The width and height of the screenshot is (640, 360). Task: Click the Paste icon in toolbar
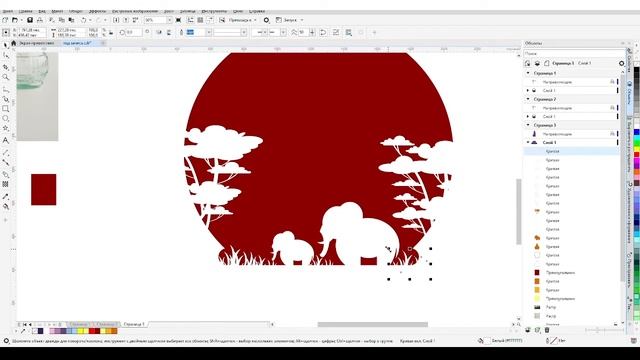[71, 20]
